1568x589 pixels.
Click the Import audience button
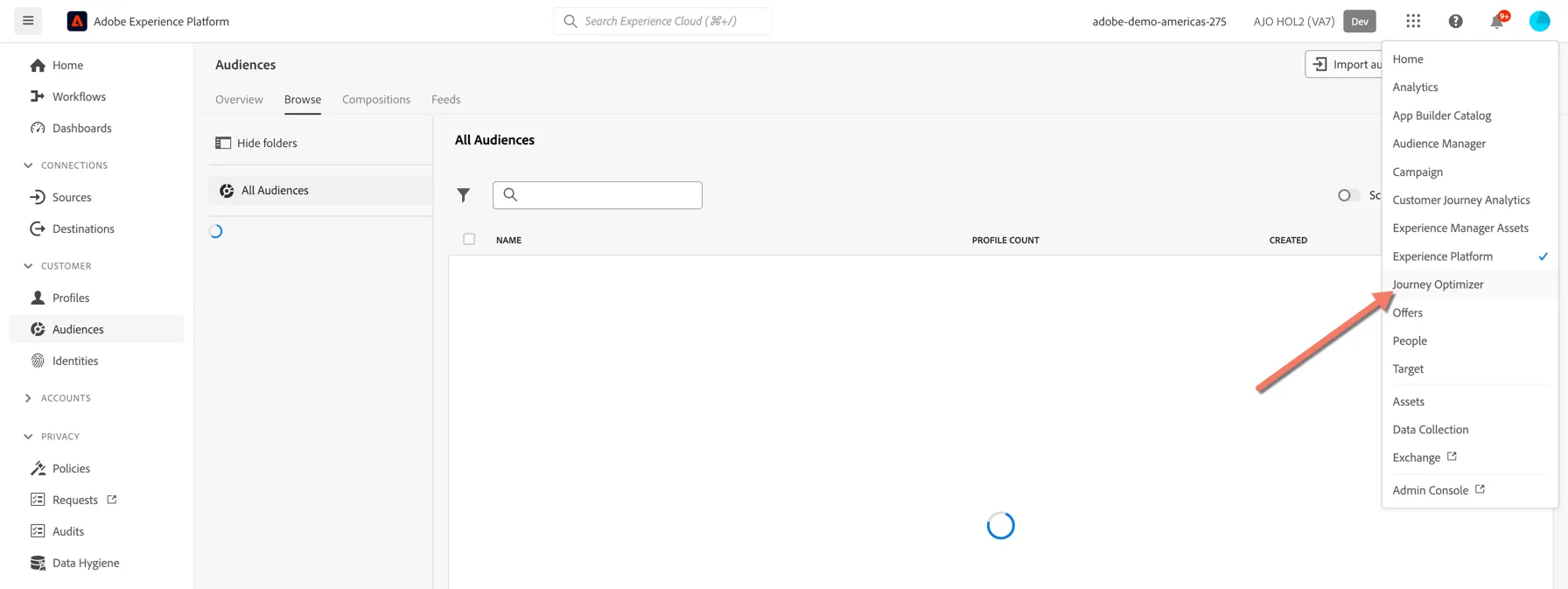(1344, 64)
